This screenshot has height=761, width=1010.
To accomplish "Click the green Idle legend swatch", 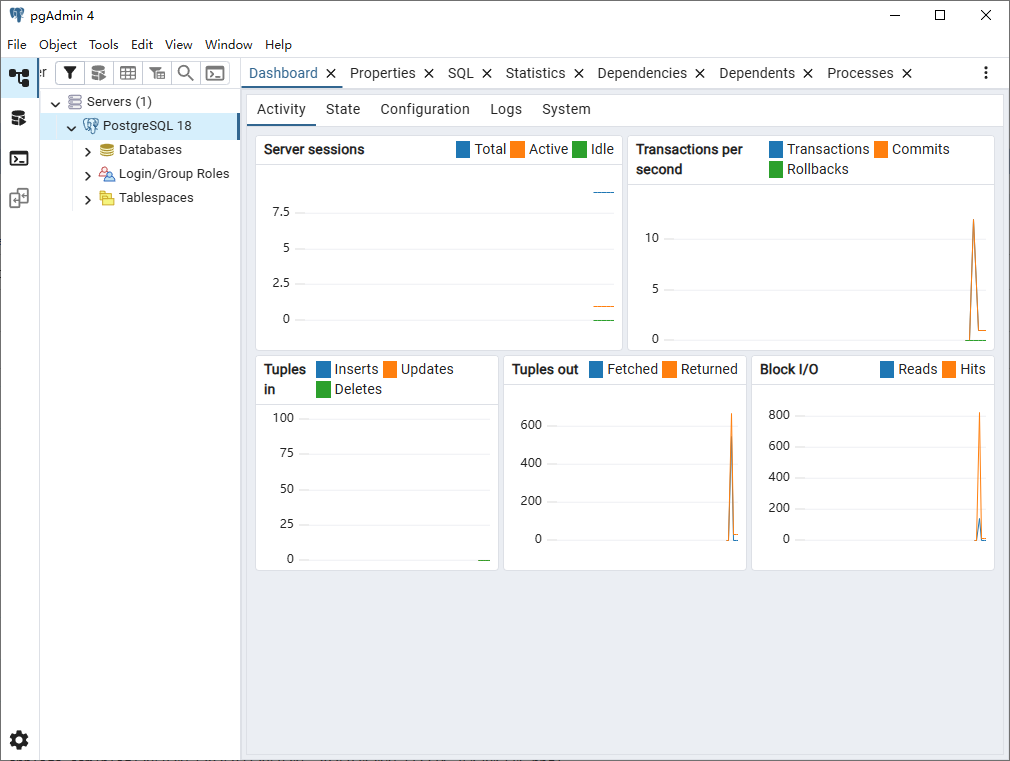I will click(580, 149).
